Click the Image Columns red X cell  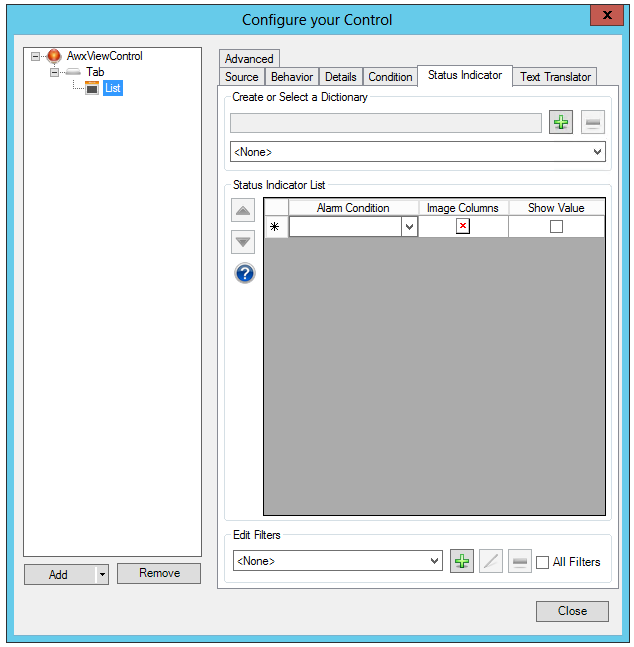point(463,227)
